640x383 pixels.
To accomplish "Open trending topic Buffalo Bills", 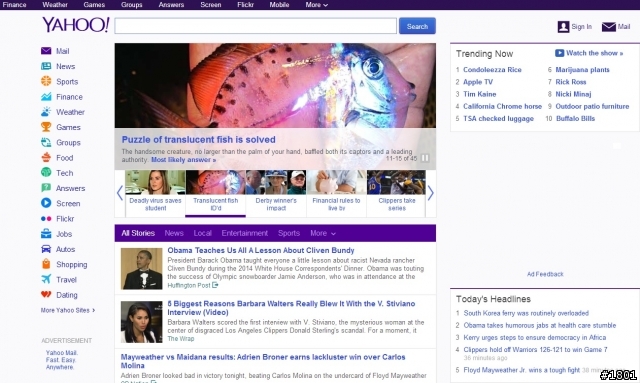I will (576, 119).
